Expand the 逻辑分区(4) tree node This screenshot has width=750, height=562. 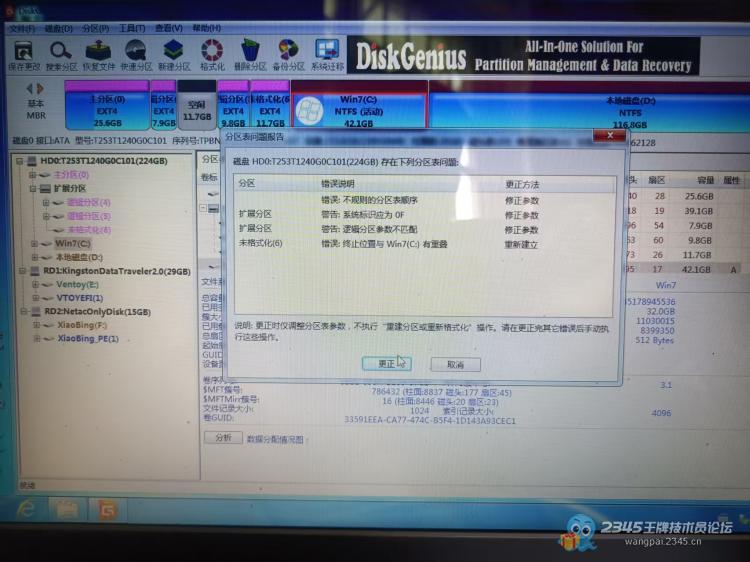click(46, 203)
